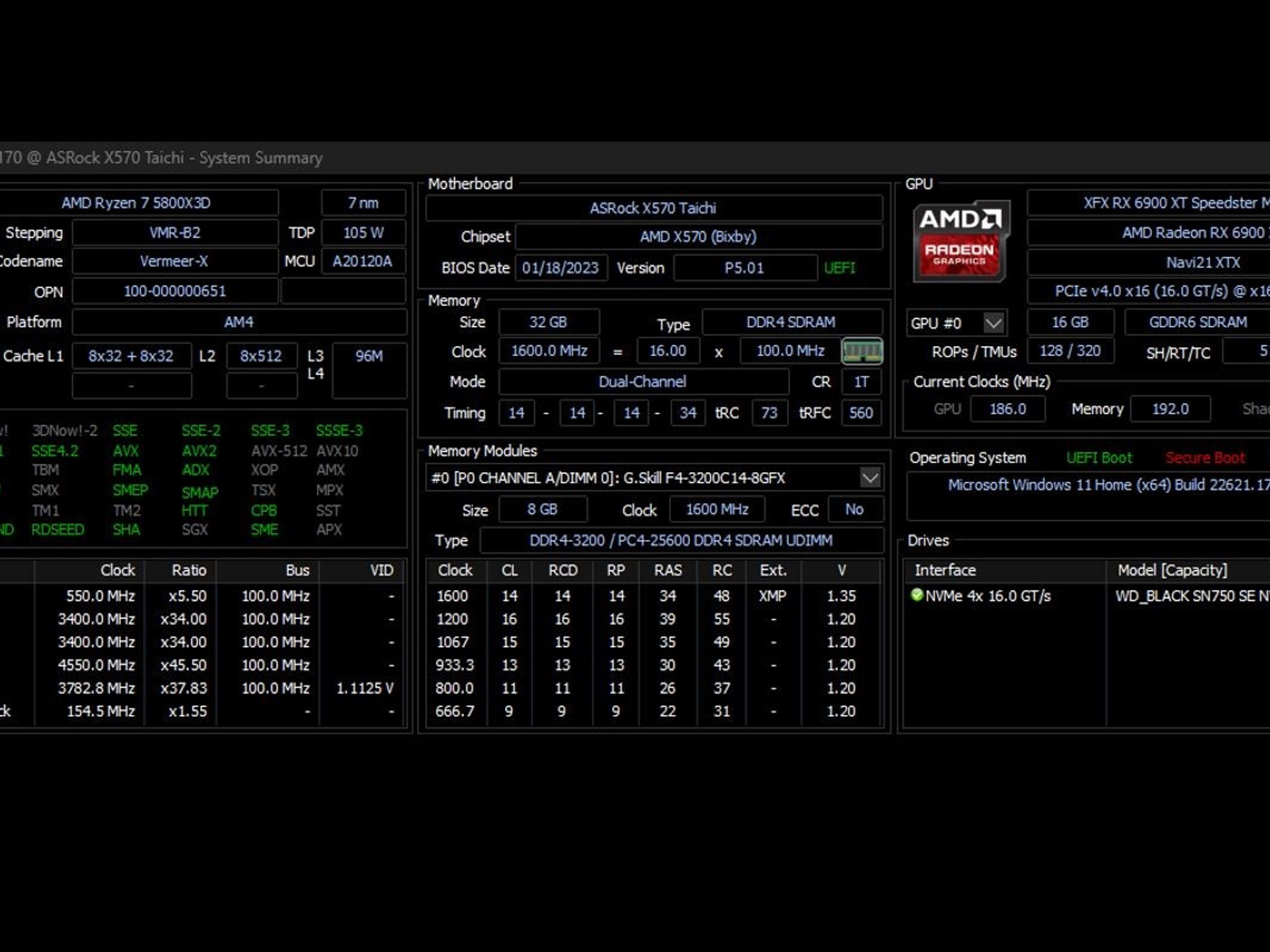1270x952 pixels.
Task: Click memory clock 1600.0 MHz value
Action: pyautogui.click(x=549, y=351)
